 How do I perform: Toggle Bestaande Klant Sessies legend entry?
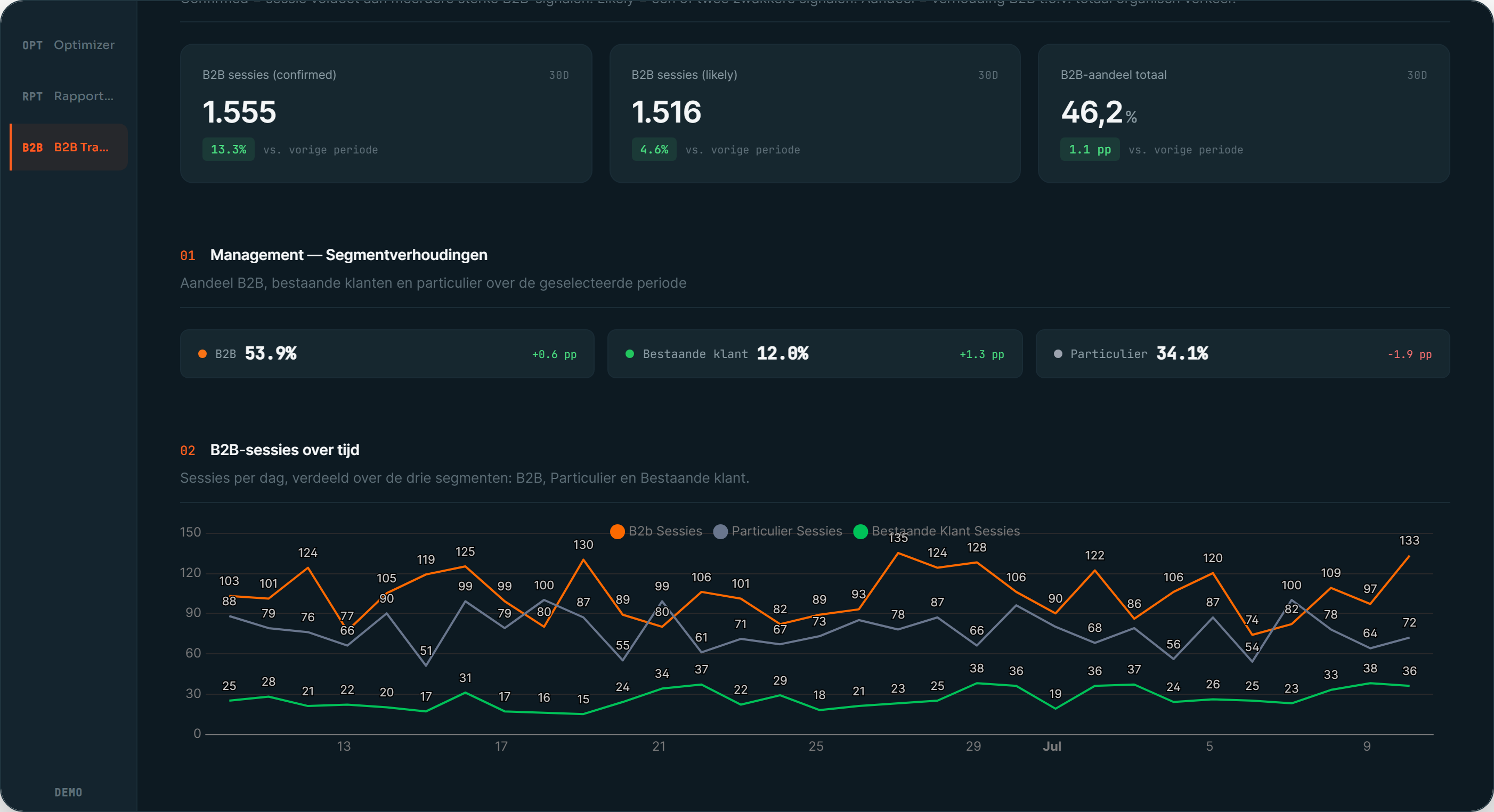tap(937, 531)
